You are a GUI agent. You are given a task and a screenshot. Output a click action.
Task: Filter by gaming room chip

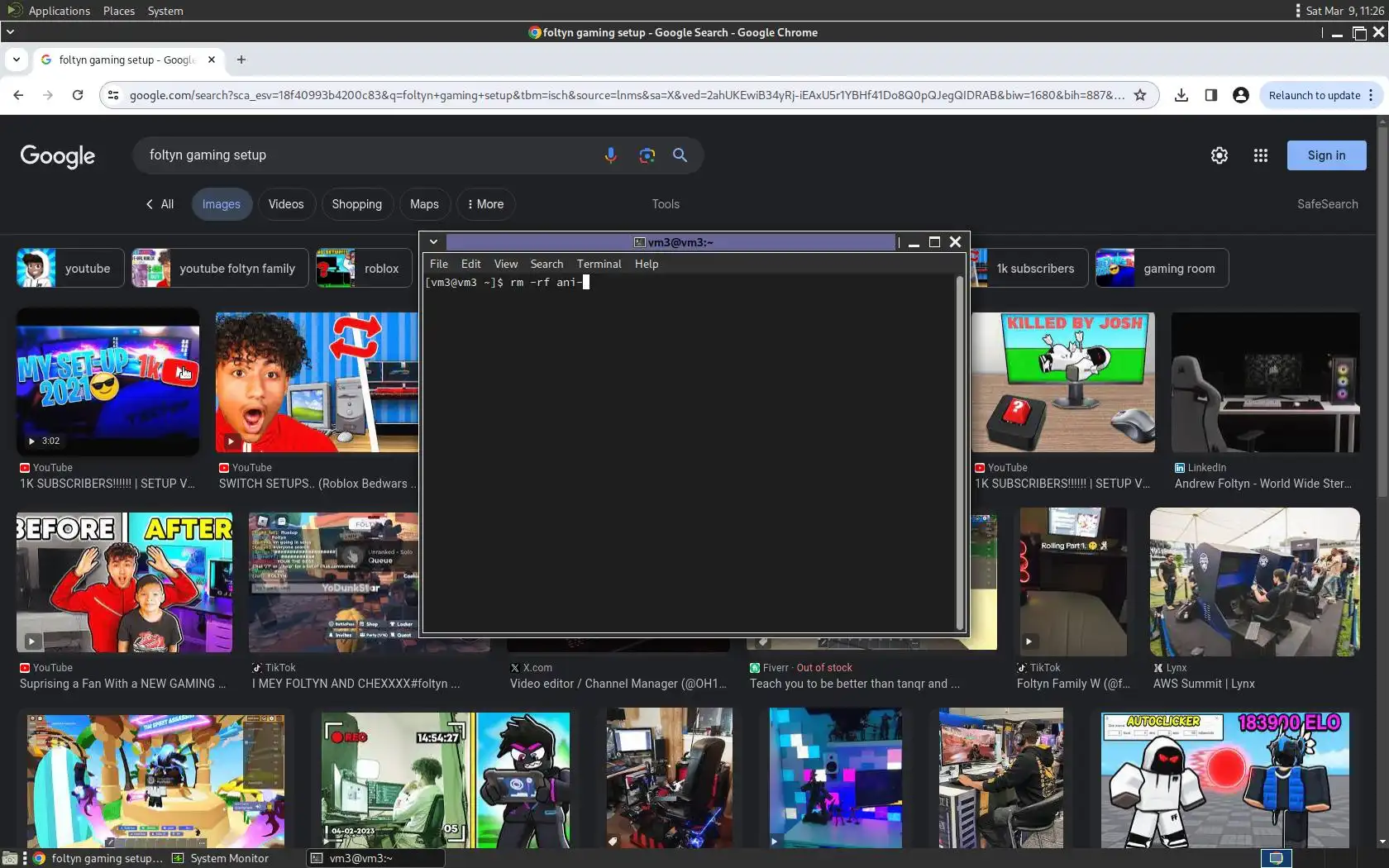[x=1162, y=268]
